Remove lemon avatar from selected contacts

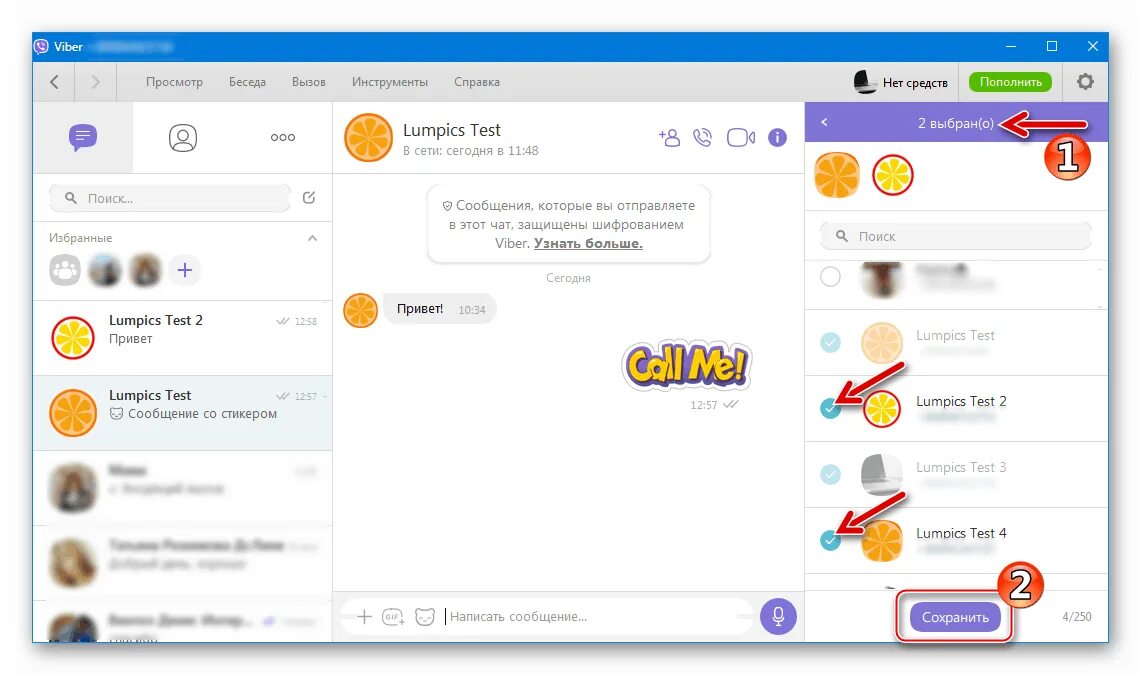pos(893,175)
